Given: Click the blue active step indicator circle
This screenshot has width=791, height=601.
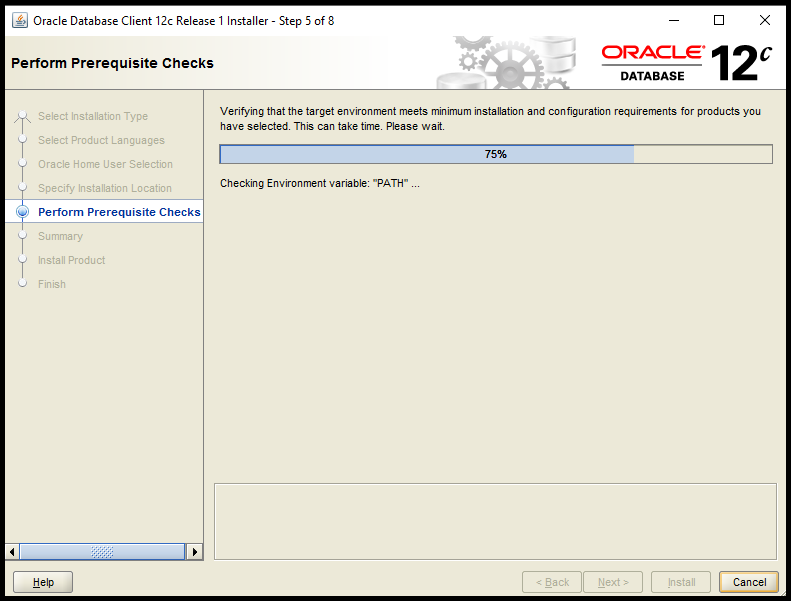Looking at the screenshot, I should click(x=22, y=212).
